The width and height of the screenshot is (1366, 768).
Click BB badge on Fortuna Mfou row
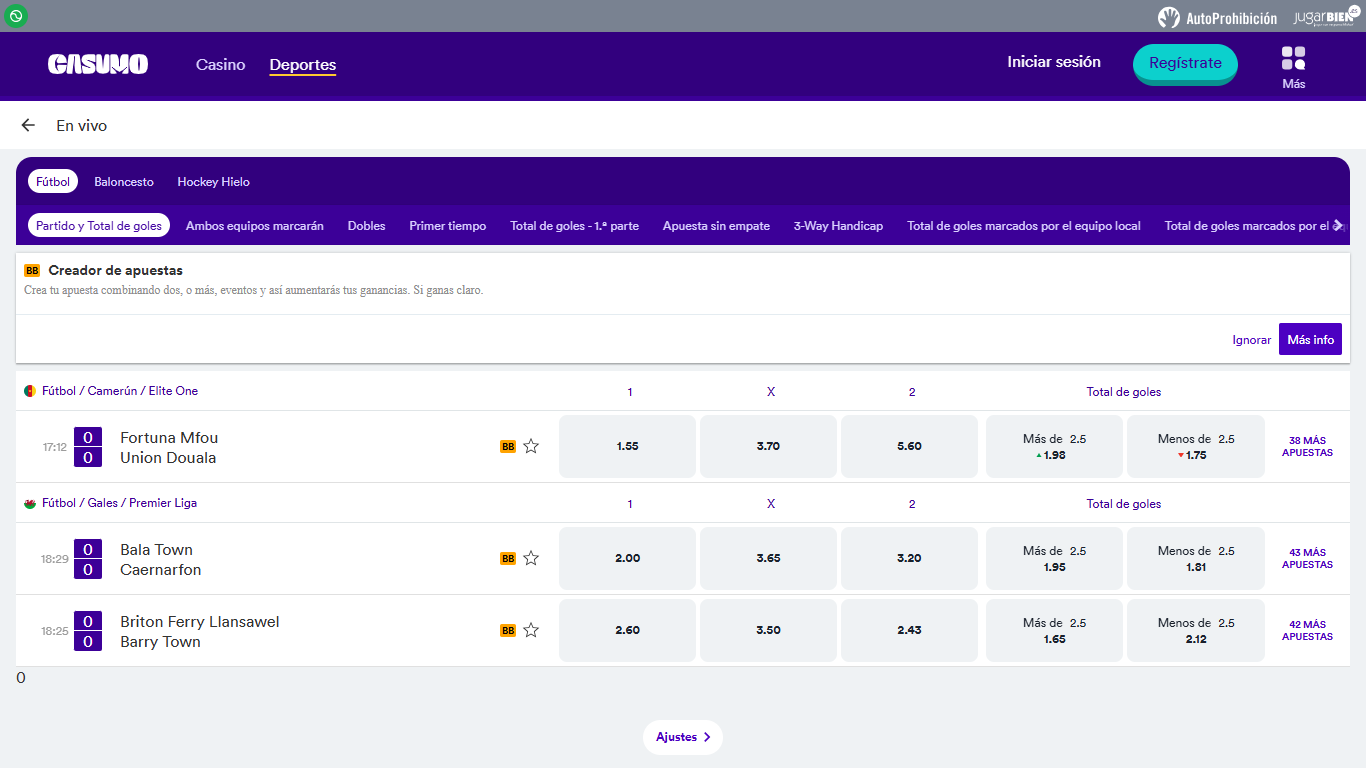coord(508,447)
